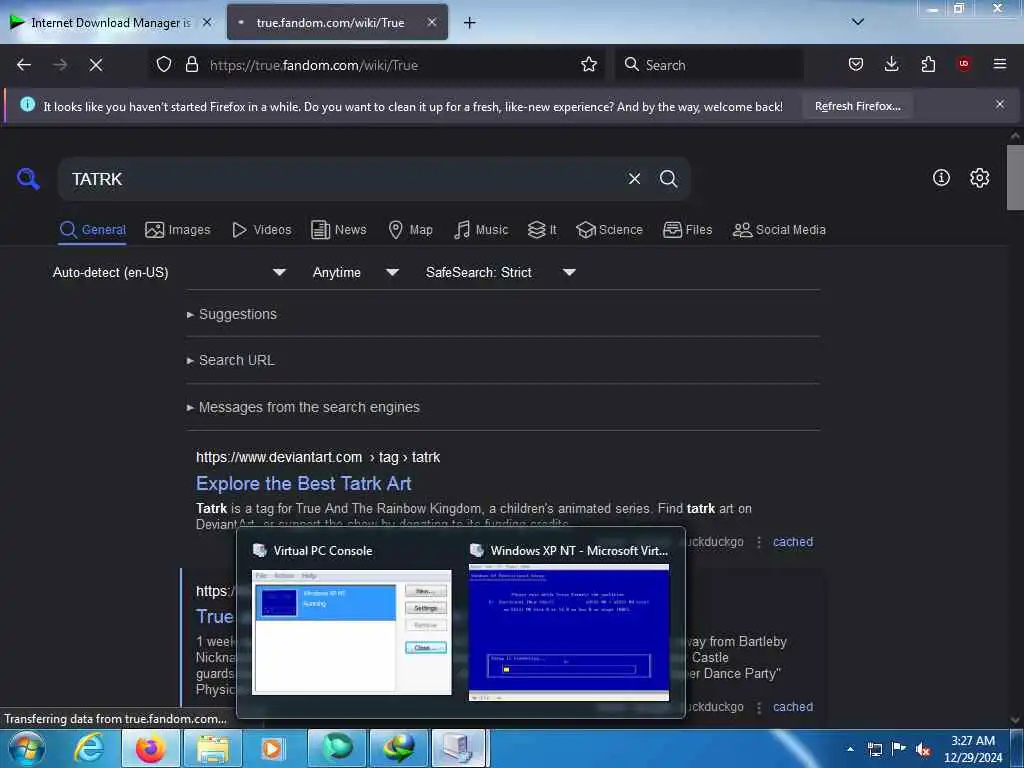The image size is (1024, 768).
Task: Dismiss the Firefox refresh notification bar
Action: [x=999, y=104]
